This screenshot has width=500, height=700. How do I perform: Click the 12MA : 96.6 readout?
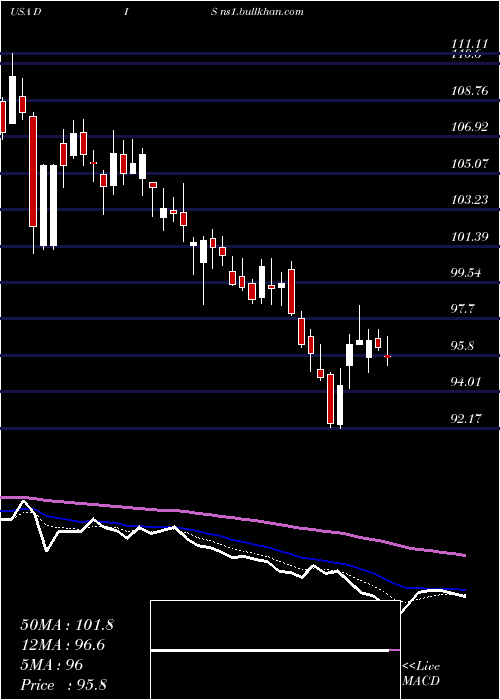pos(62,645)
